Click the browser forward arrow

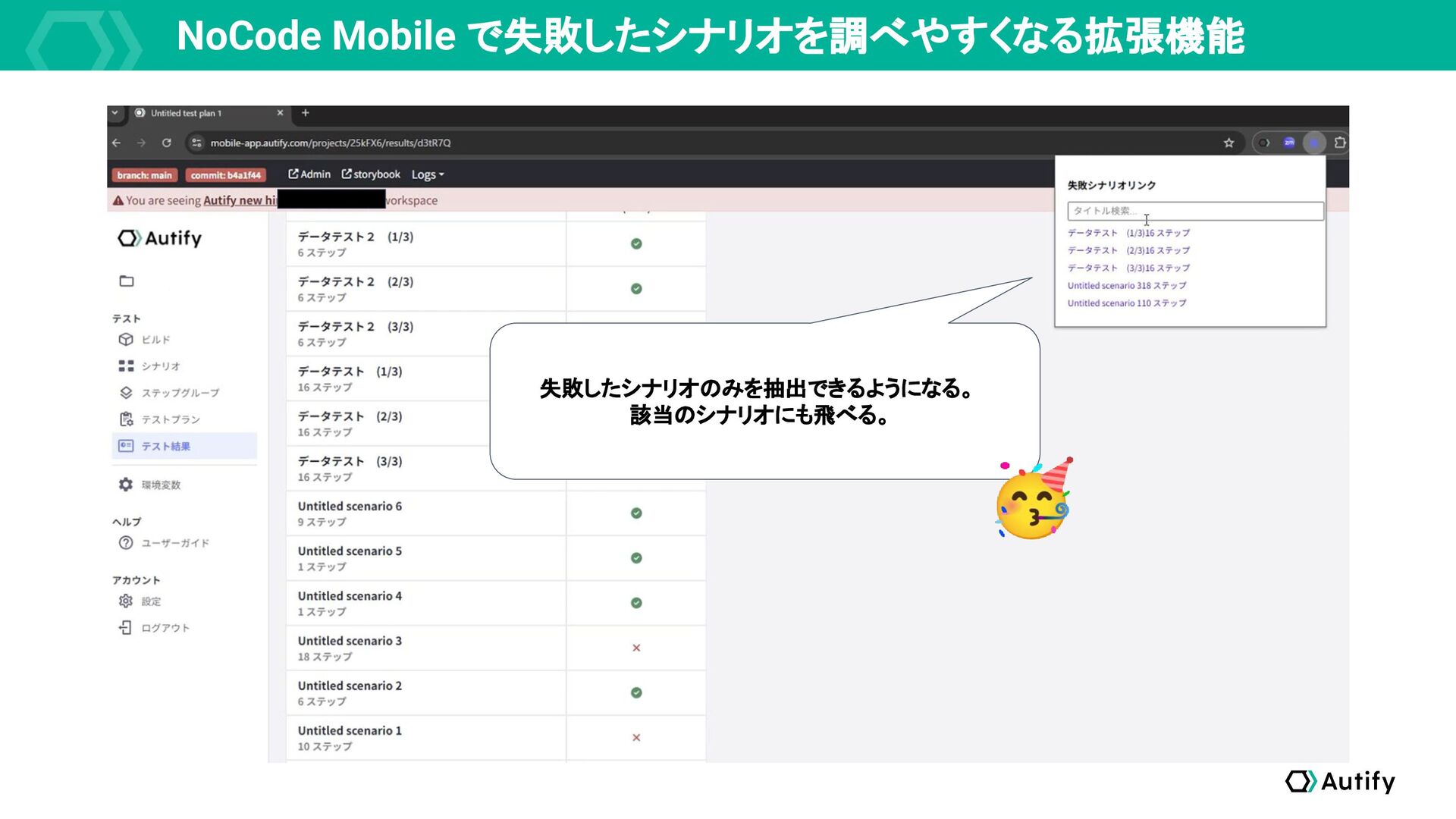[141, 143]
